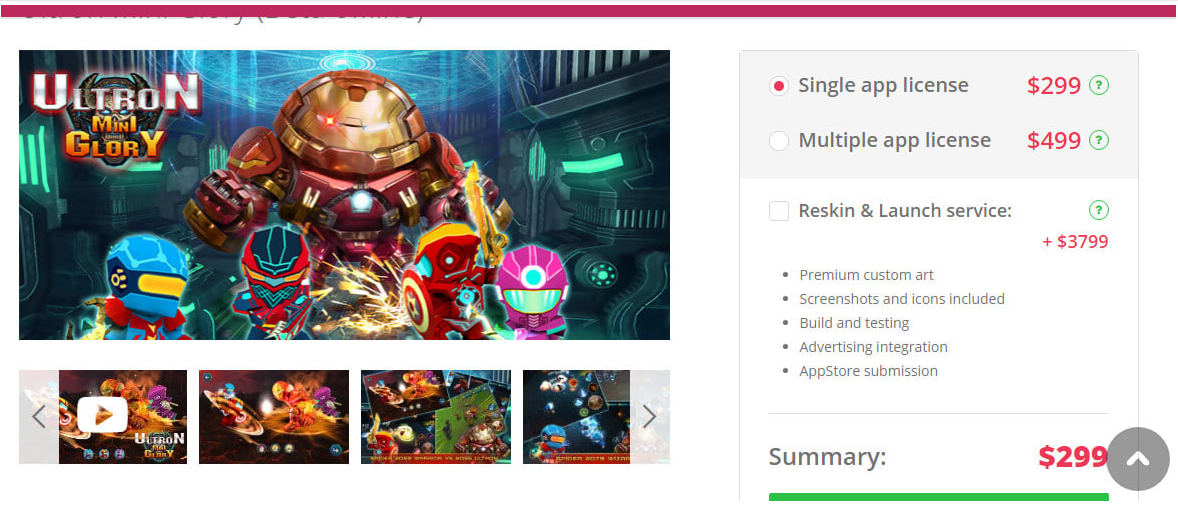Click the scroll-to-top arrow circle button
Screen dimensions: 1178x505
[x=1138, y=458]
